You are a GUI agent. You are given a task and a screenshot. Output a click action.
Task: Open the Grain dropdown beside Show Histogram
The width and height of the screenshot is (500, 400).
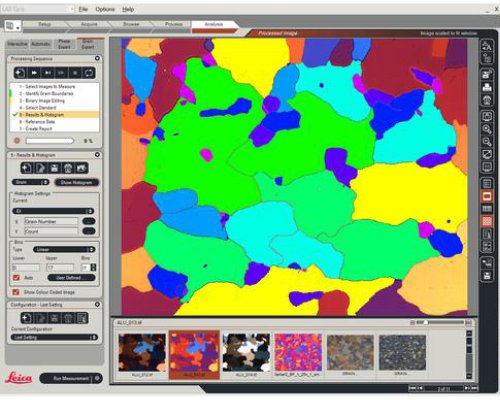31,182
